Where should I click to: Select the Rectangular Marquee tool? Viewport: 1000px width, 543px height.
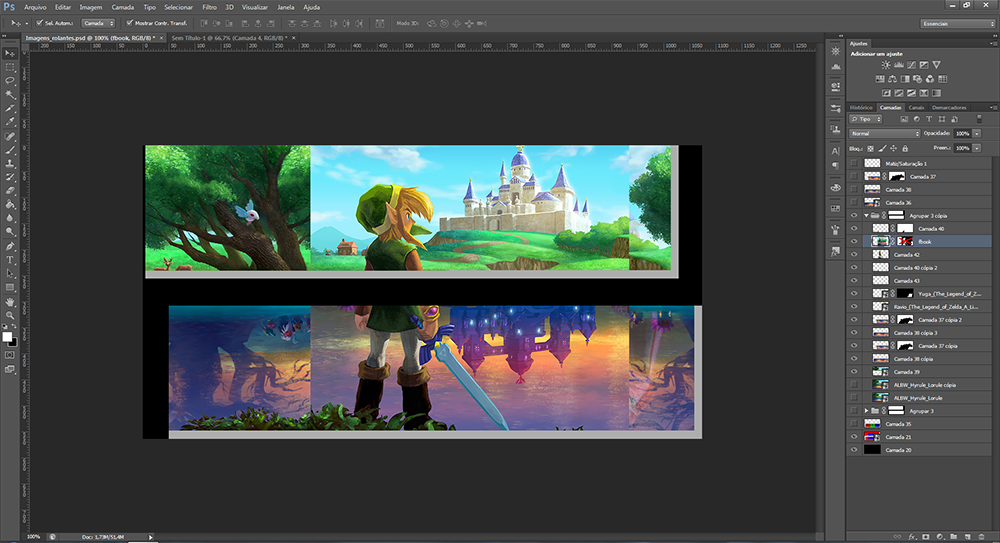[10, 67]
